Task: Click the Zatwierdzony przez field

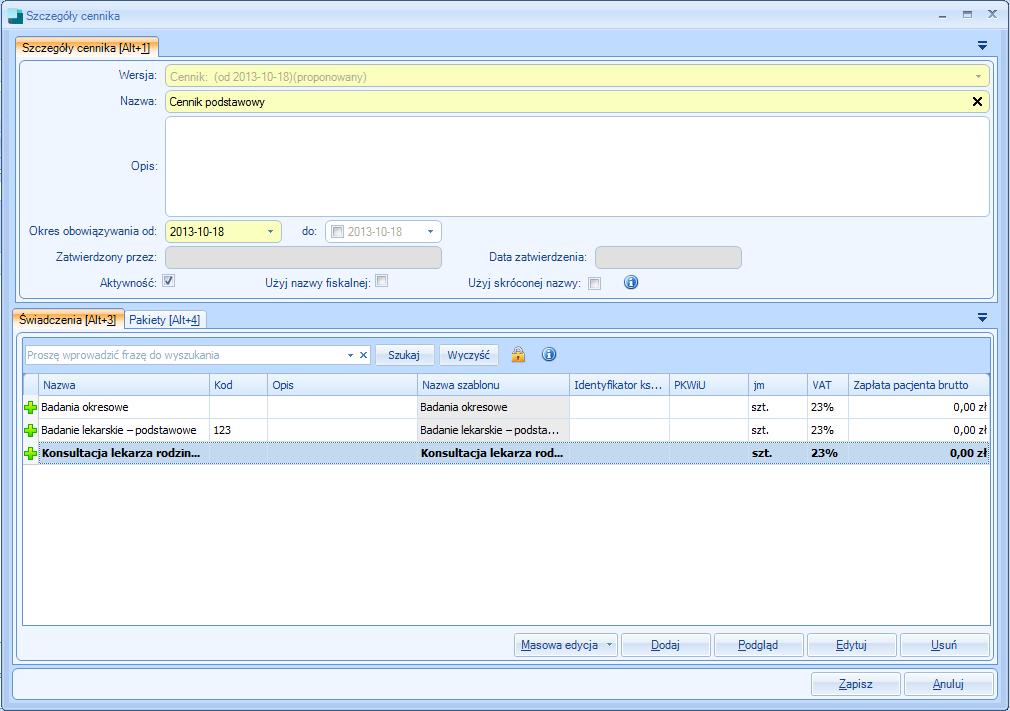Action: click(303, 257)
